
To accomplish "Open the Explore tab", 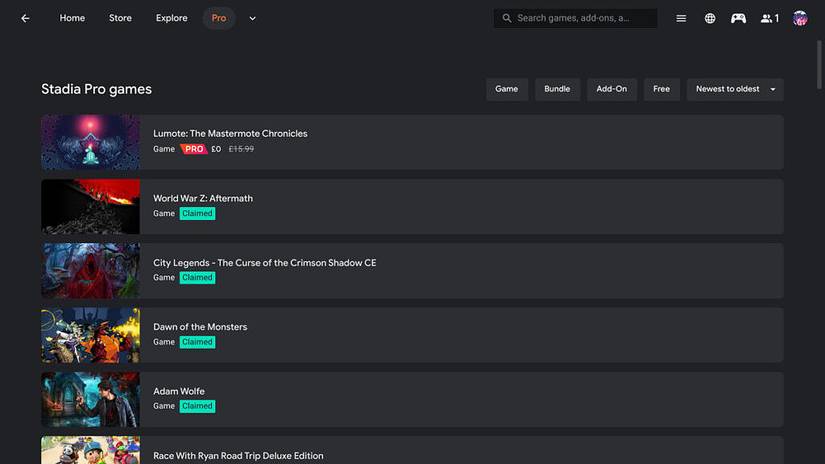I will coord(172,18).
